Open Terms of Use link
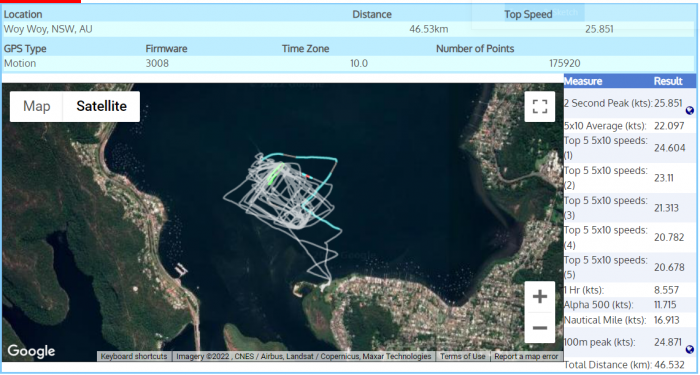The image size is (700, 375). pos(462,356)
